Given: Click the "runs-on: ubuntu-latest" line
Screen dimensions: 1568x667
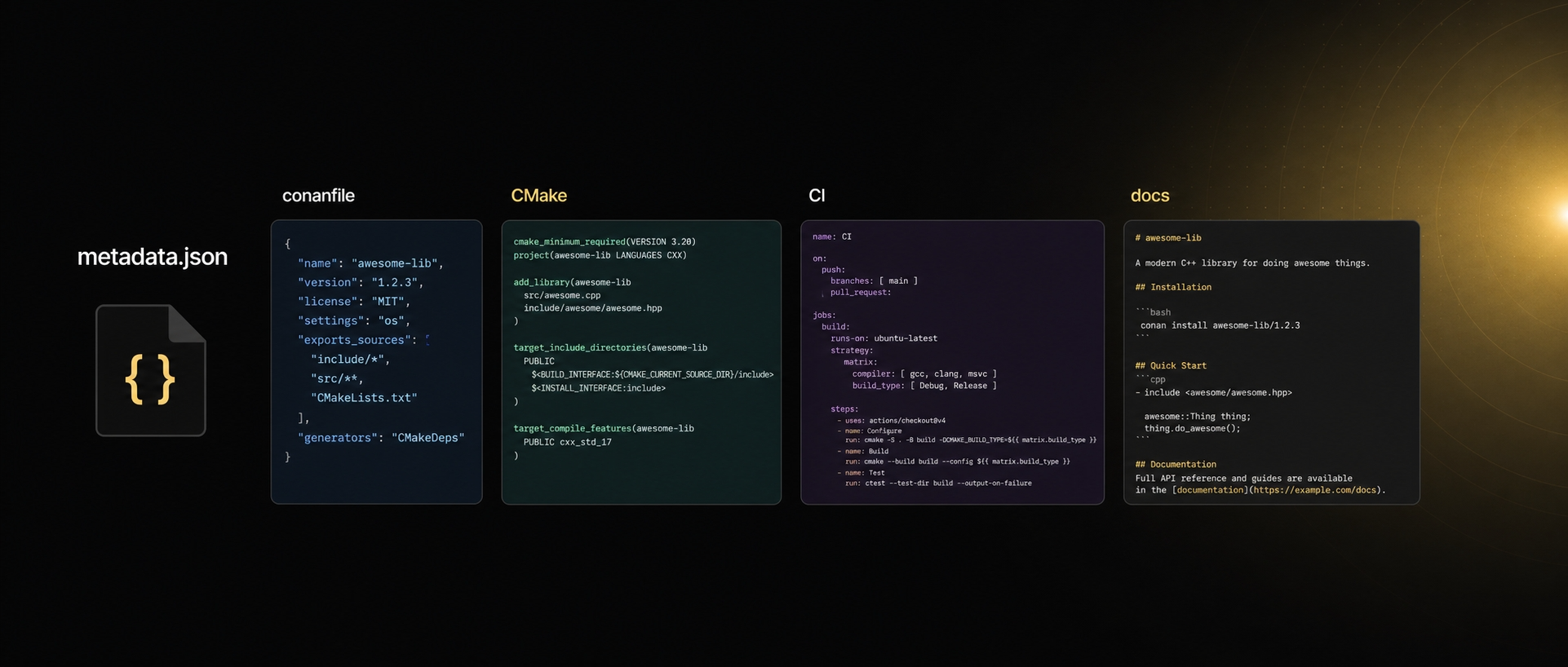Looking at the screenshot, I should (x=884, y=338).
